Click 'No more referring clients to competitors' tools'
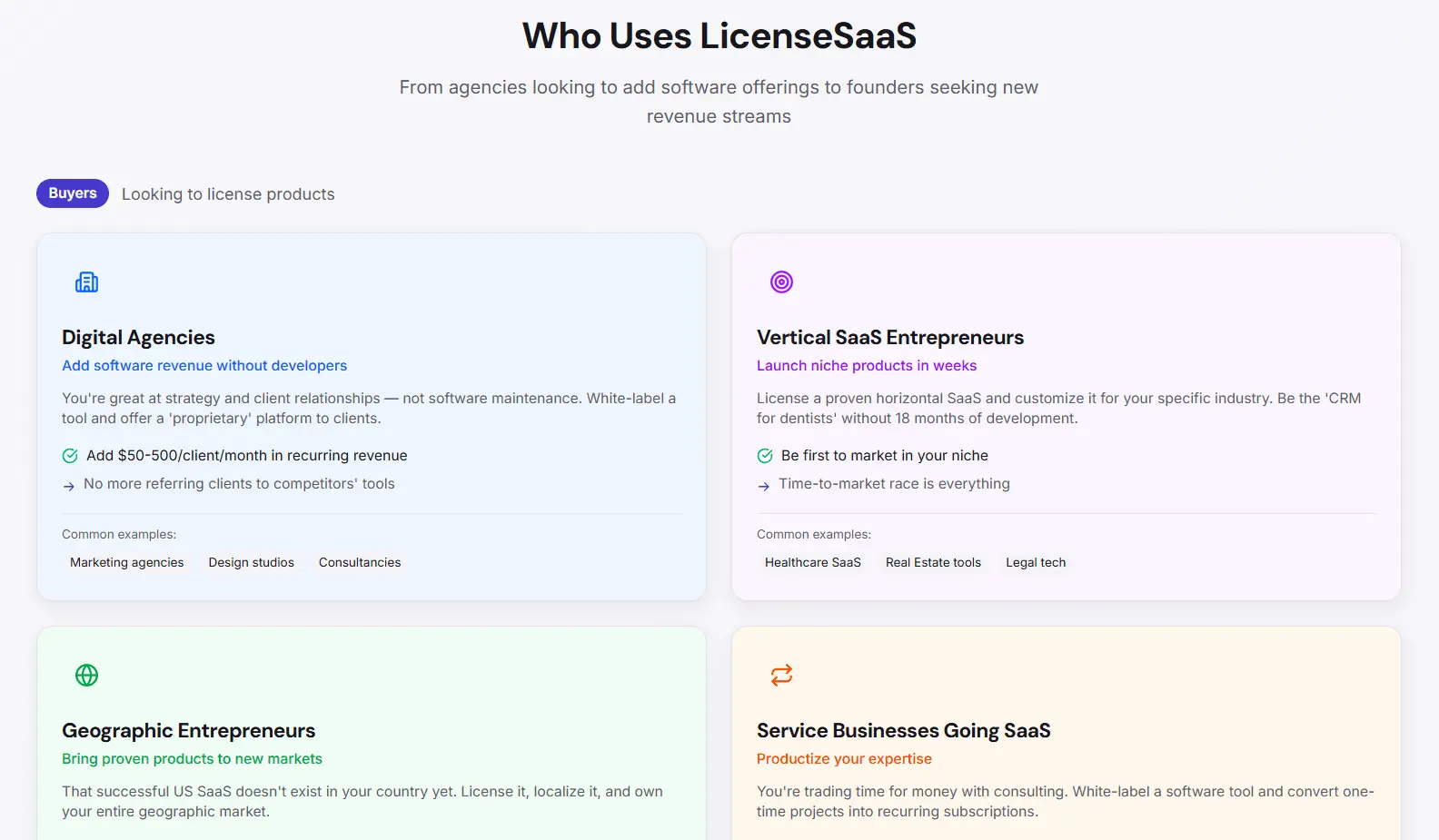1439x840 pixels. (239, 484)
